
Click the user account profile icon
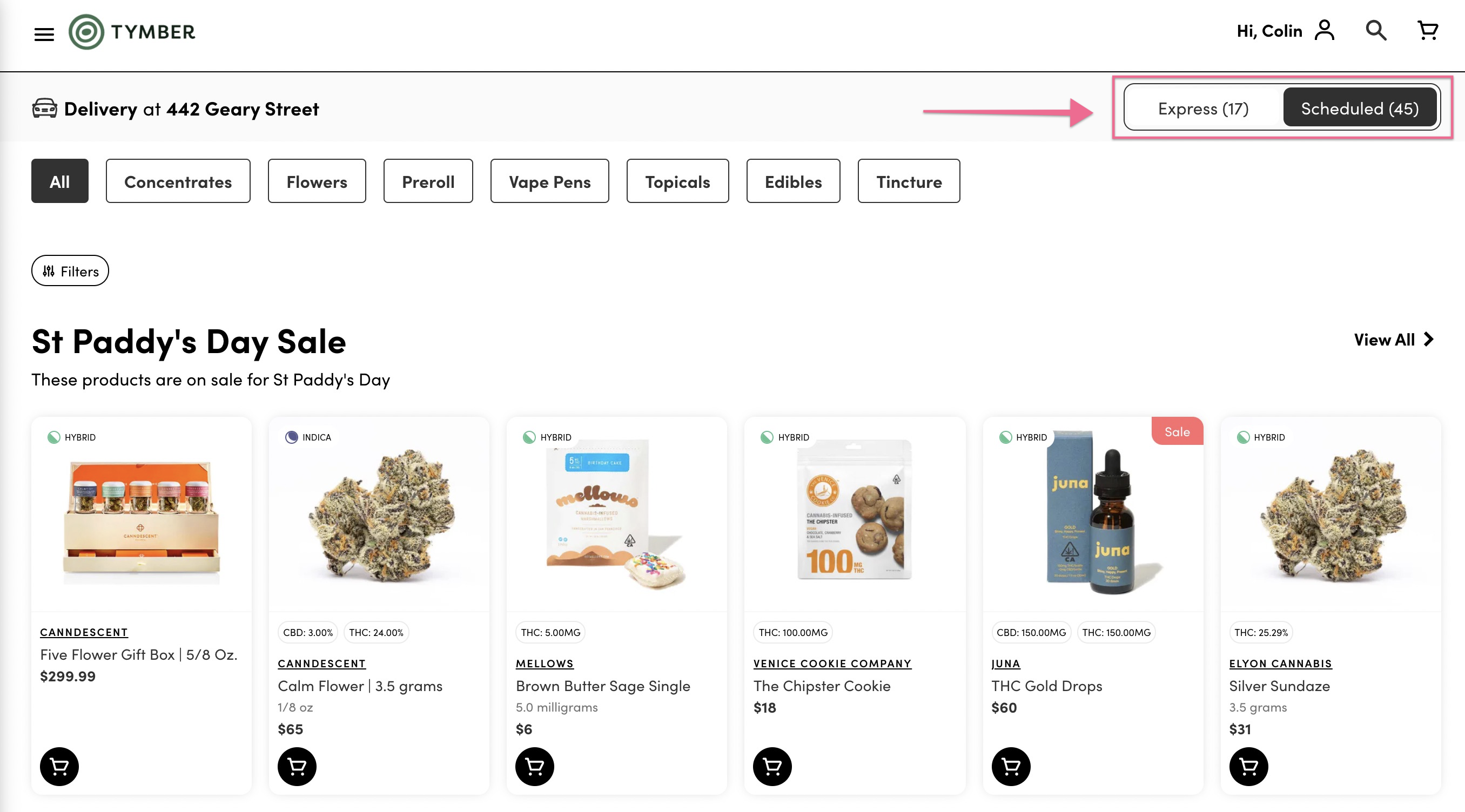click(1325, 31)
